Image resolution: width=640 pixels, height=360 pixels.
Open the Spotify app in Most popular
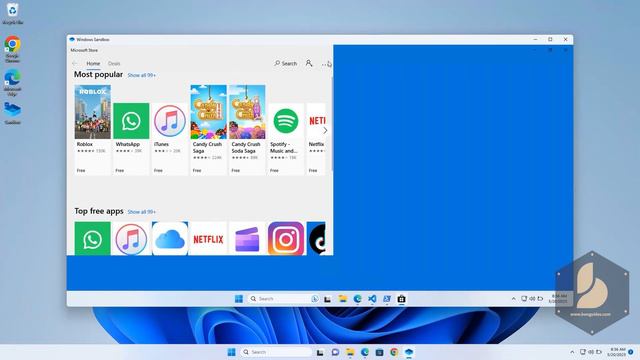point(286,139)
